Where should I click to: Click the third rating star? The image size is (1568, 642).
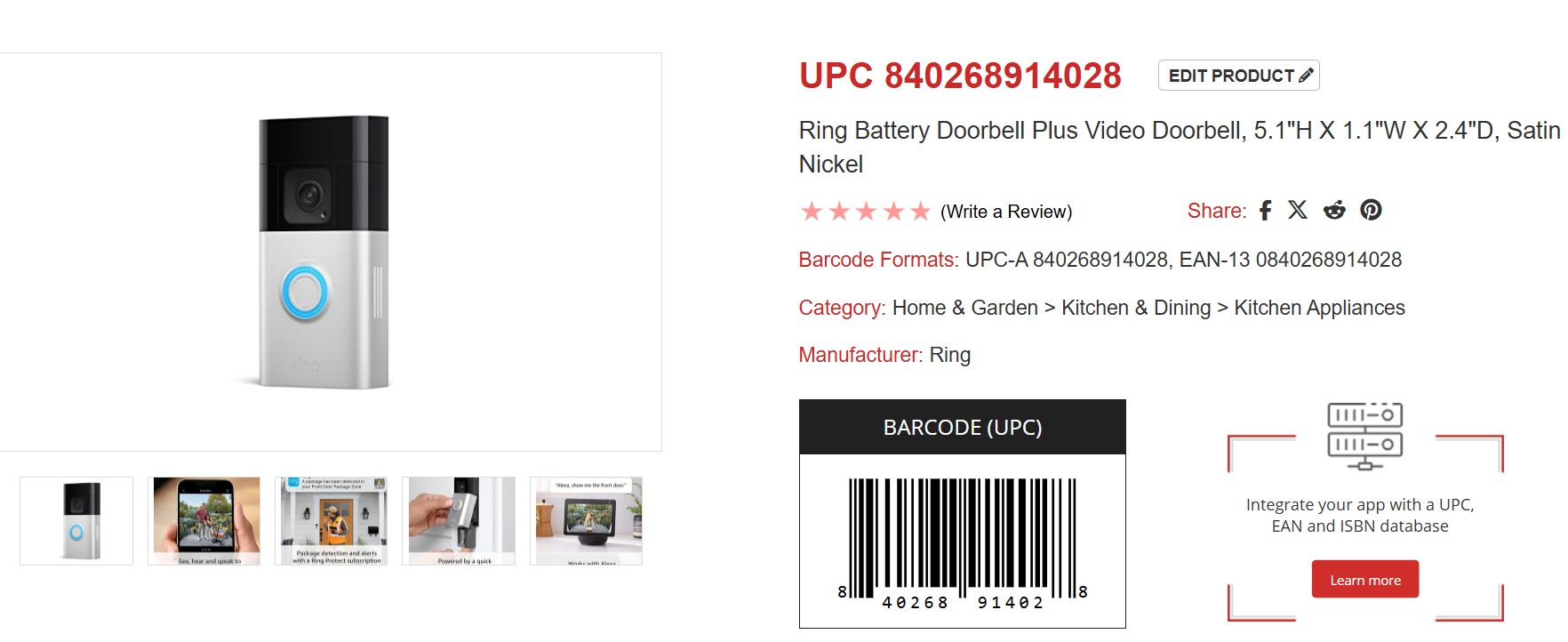[866, 212]
